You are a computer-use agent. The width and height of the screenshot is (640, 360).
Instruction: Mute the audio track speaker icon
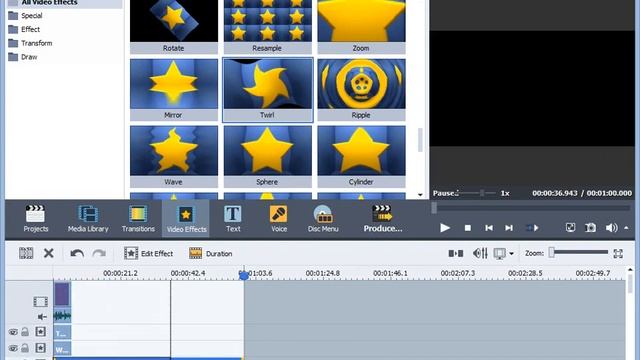42,316
